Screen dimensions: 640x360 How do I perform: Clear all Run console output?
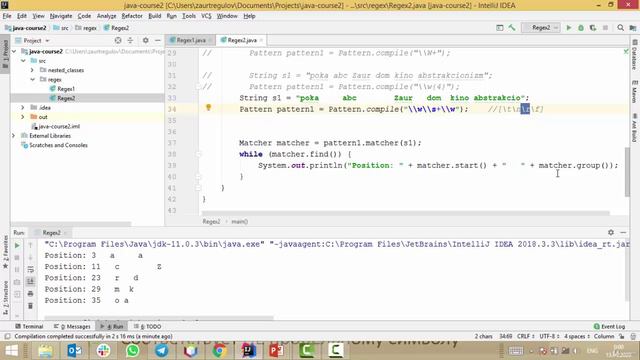[x=31, y=306]
